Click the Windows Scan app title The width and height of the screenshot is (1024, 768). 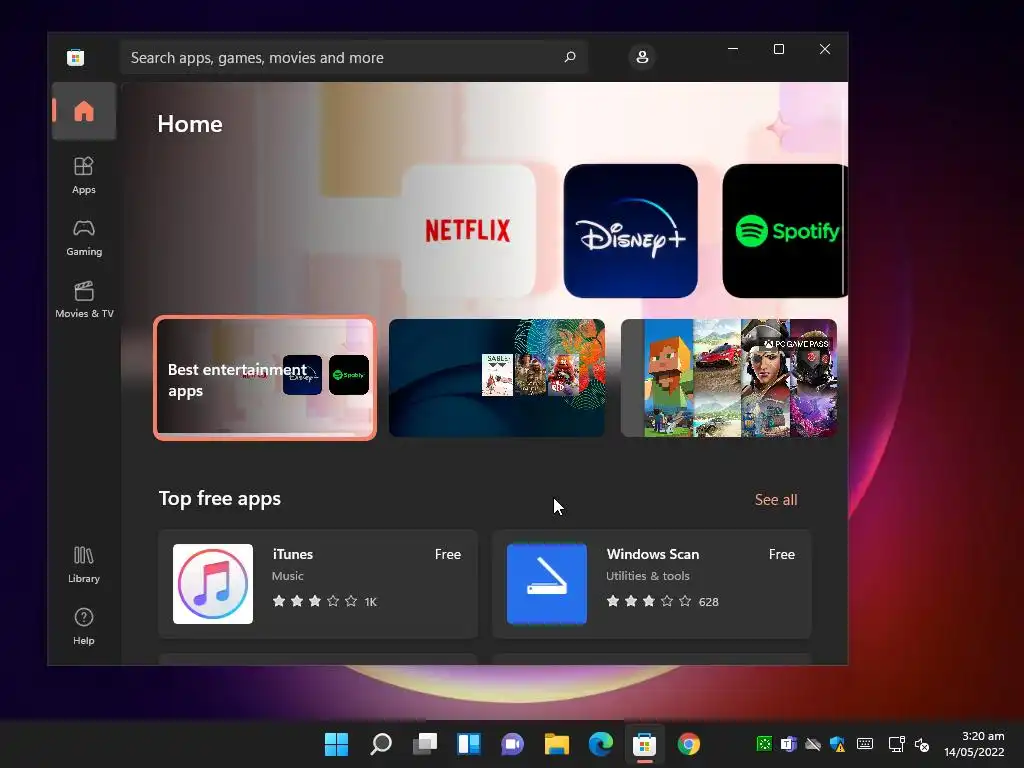[x=652, y=554]
